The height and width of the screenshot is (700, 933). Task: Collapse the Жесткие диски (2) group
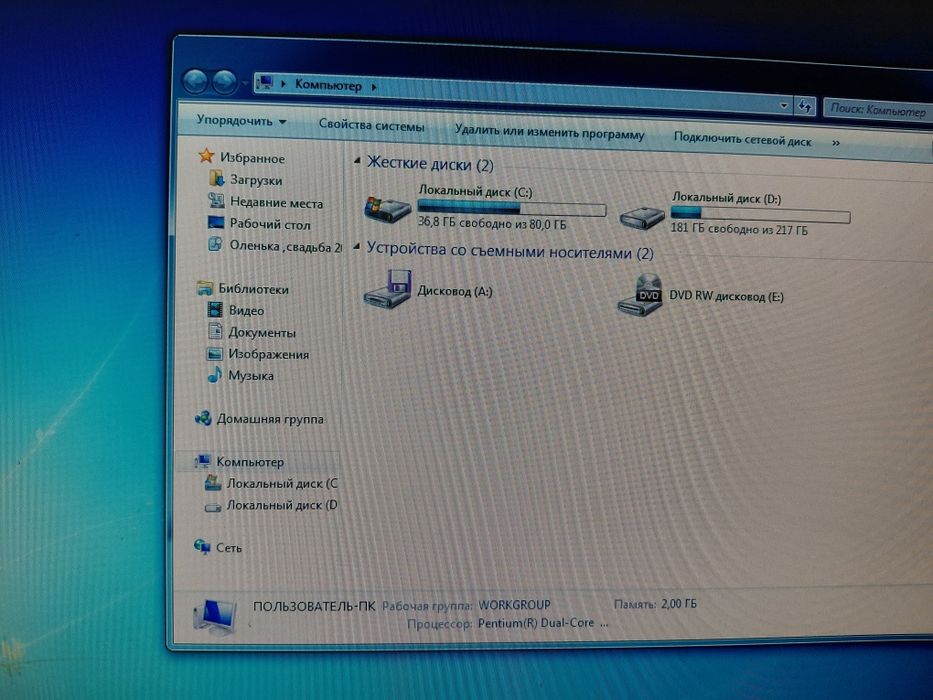[x=357, y=160]
